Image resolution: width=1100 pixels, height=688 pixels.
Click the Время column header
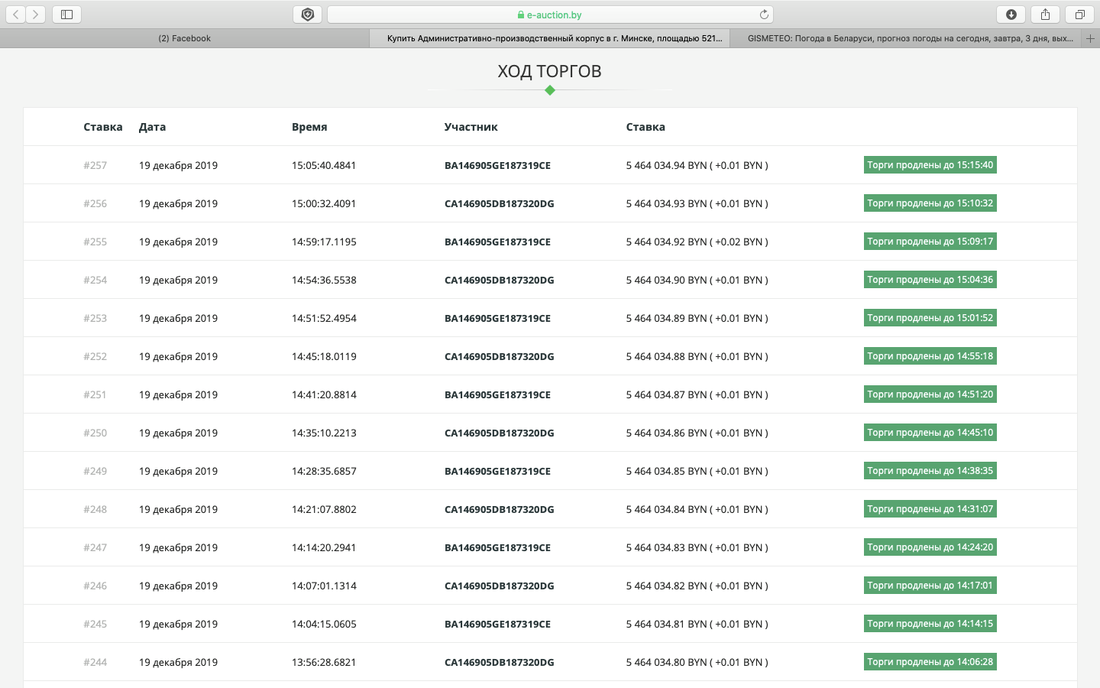coord(309,127)
